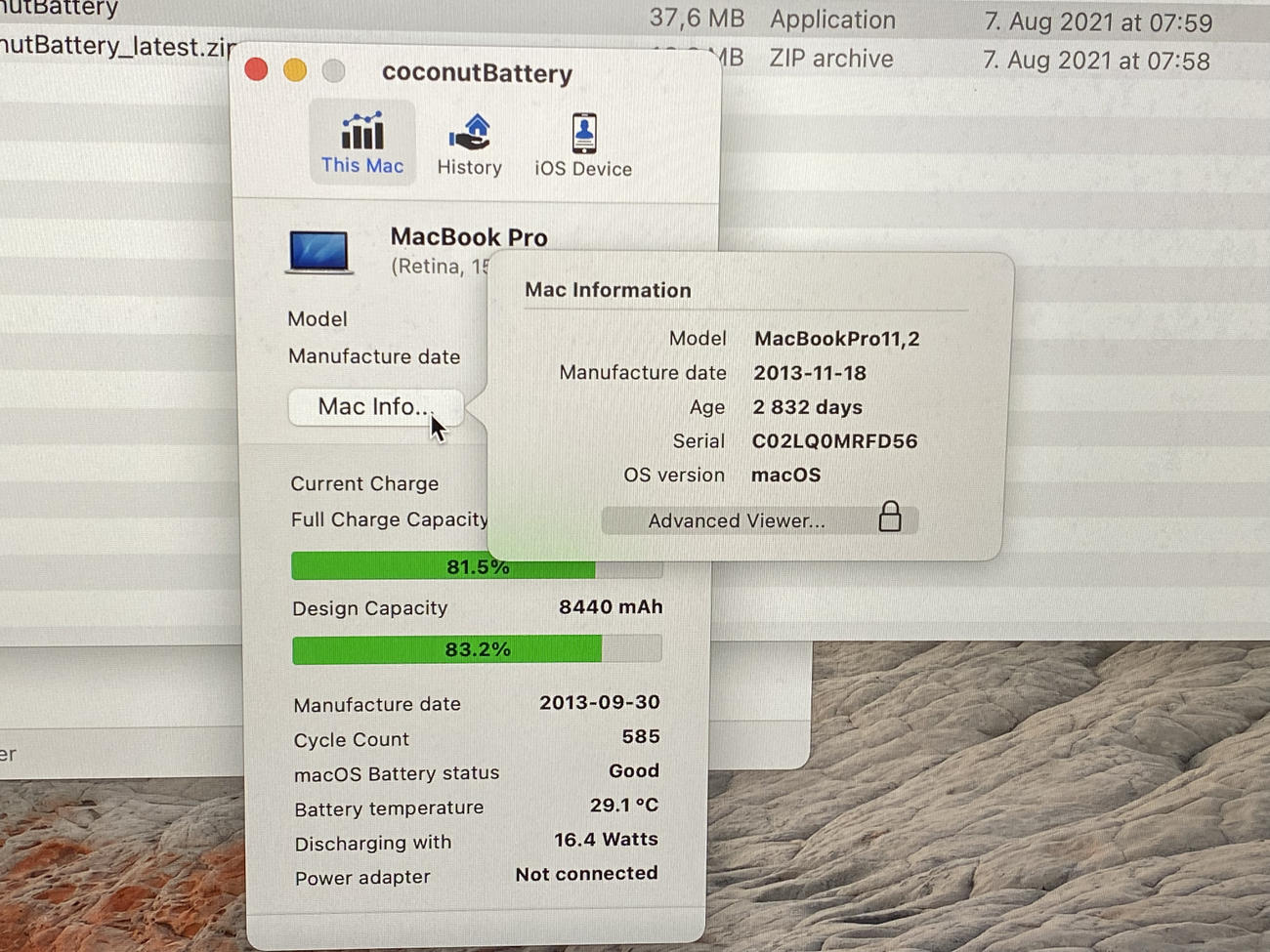1270x952 pixels.
Task: Click the 37,6 MB size in Finder
Action: (697, 19)
